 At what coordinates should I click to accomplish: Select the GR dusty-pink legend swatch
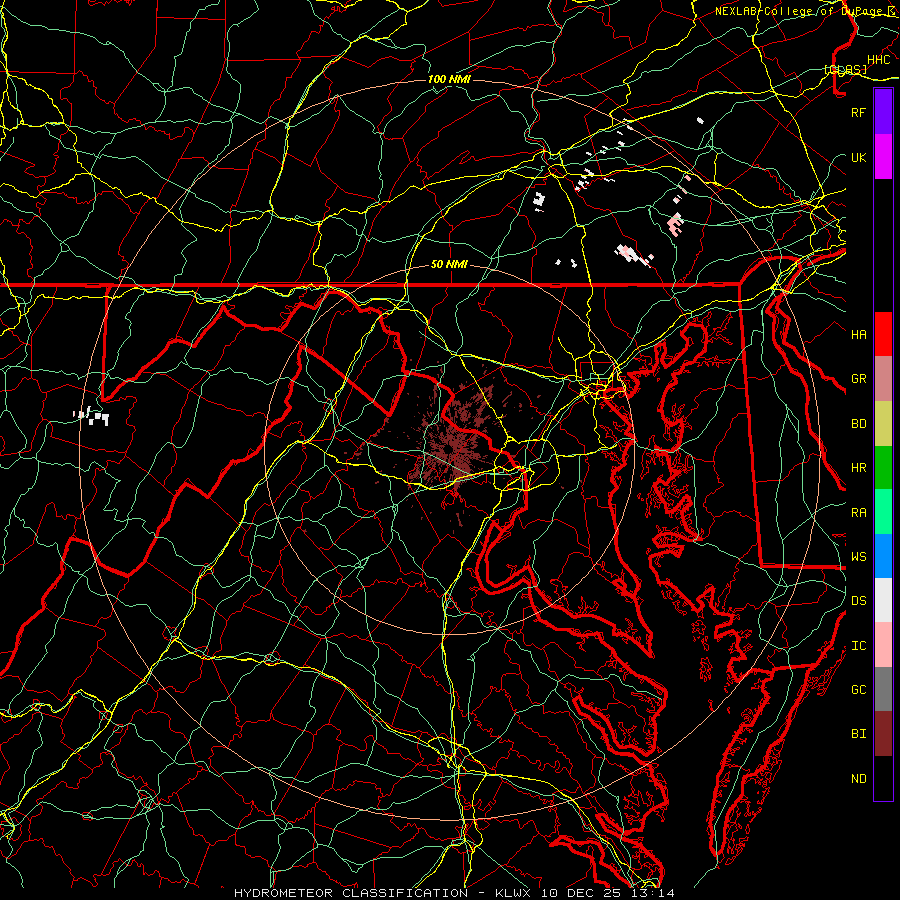tap(883, 379)
